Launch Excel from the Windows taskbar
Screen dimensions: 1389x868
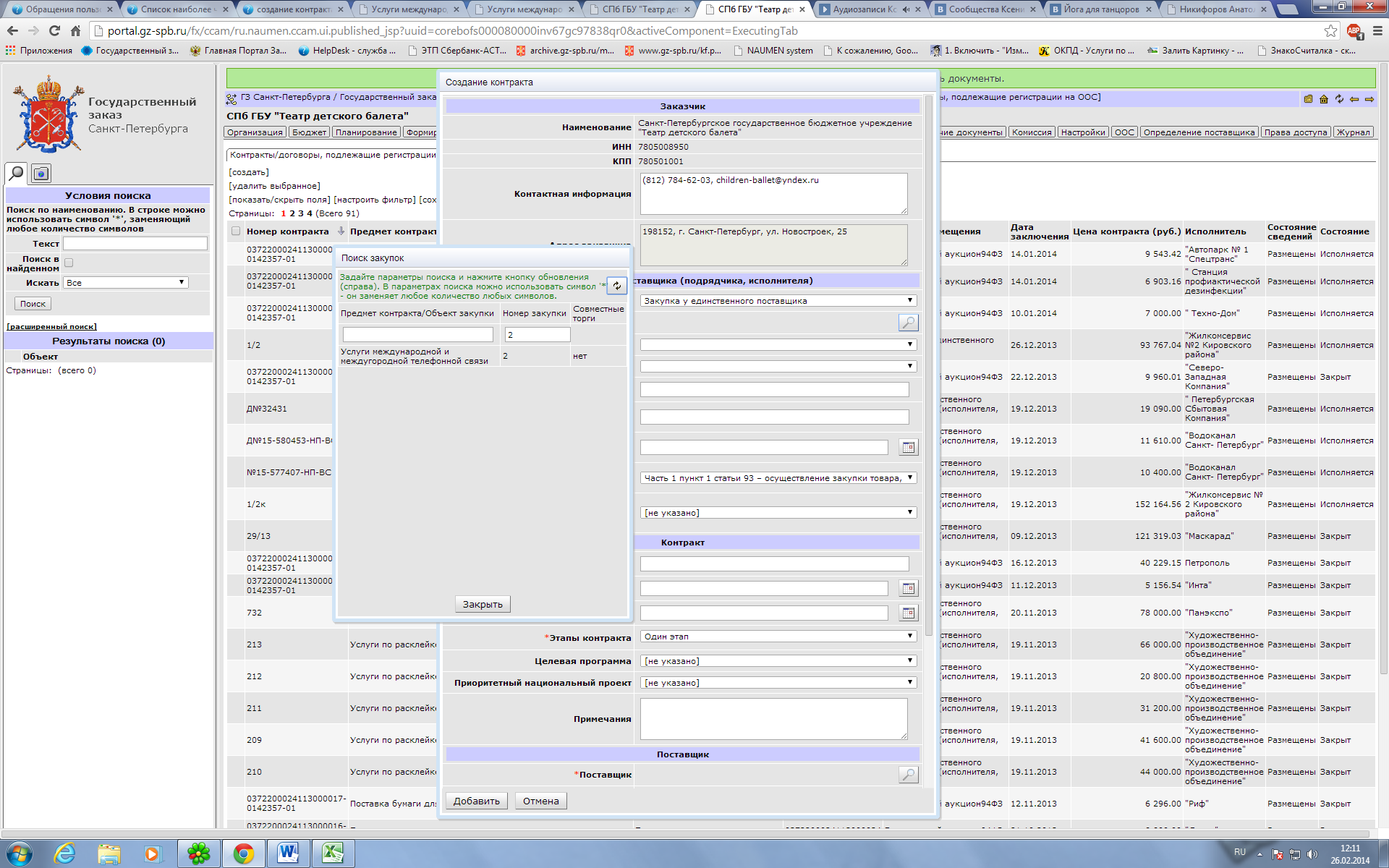(332, 854)
